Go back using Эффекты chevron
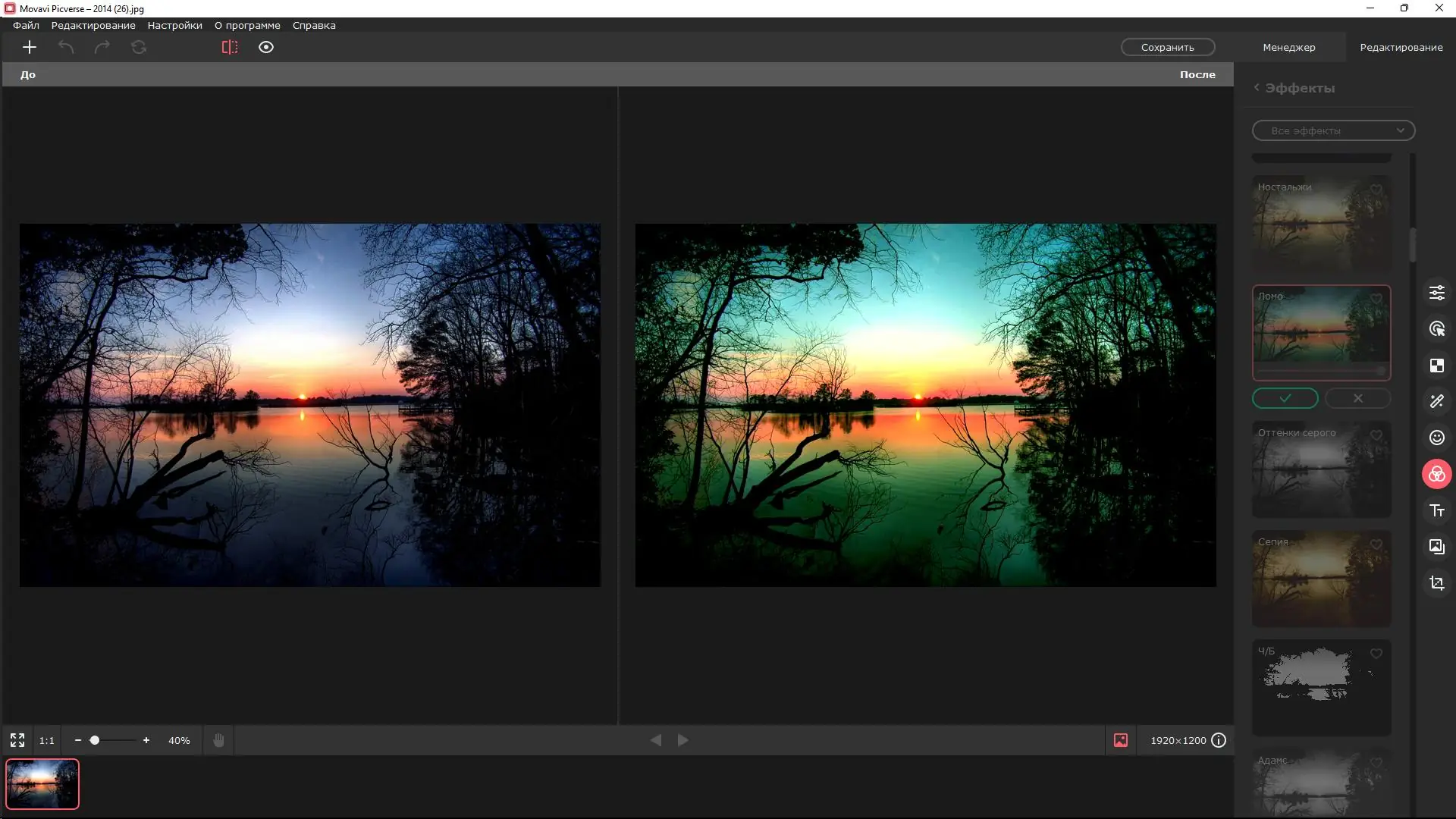Viewport: 1456px width, 819px height. pyautogui.click(x=1257, y=88)
